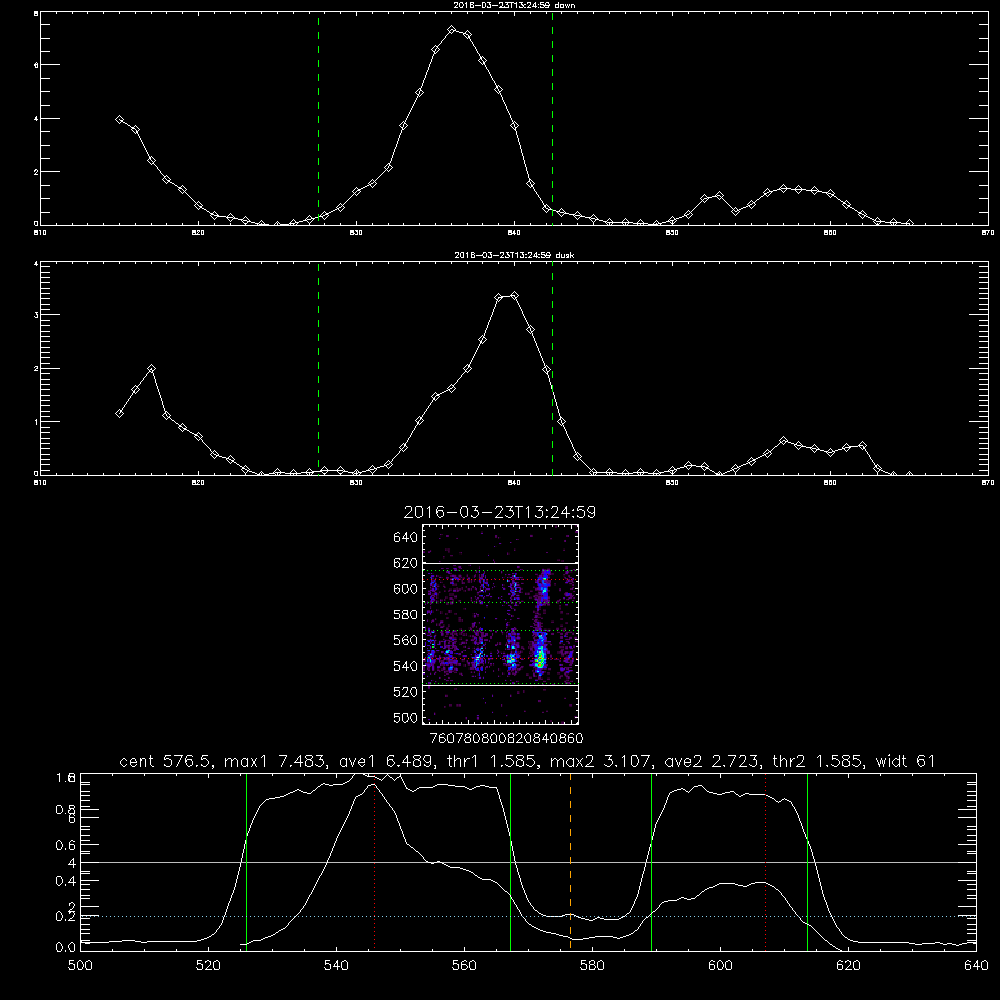Click the peak data point of the dusk curve
The height and width of the screenshot is (1000, 1000).
514,295
